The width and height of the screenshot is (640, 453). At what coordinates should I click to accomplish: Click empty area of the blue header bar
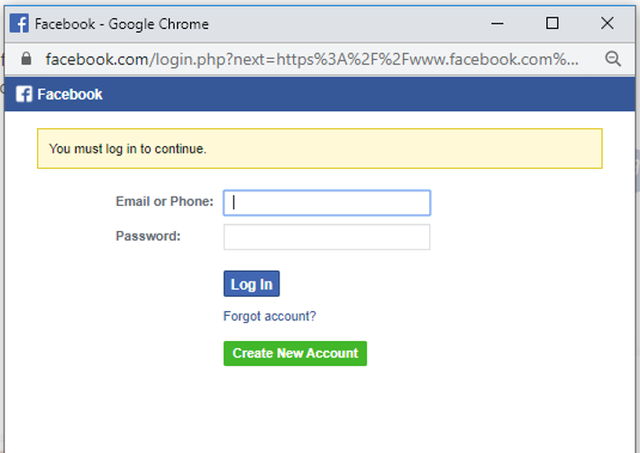pyautogui.click(x=367, y=94)
